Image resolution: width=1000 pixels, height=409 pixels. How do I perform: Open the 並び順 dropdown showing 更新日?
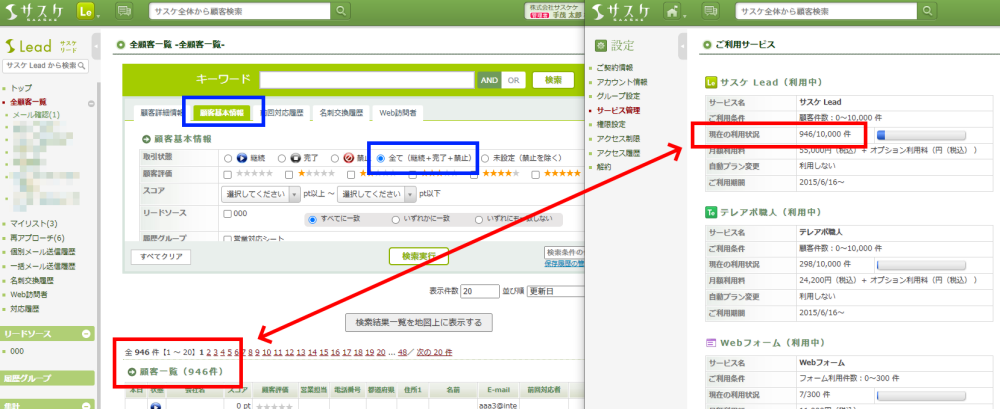click(x=555, y=291)
